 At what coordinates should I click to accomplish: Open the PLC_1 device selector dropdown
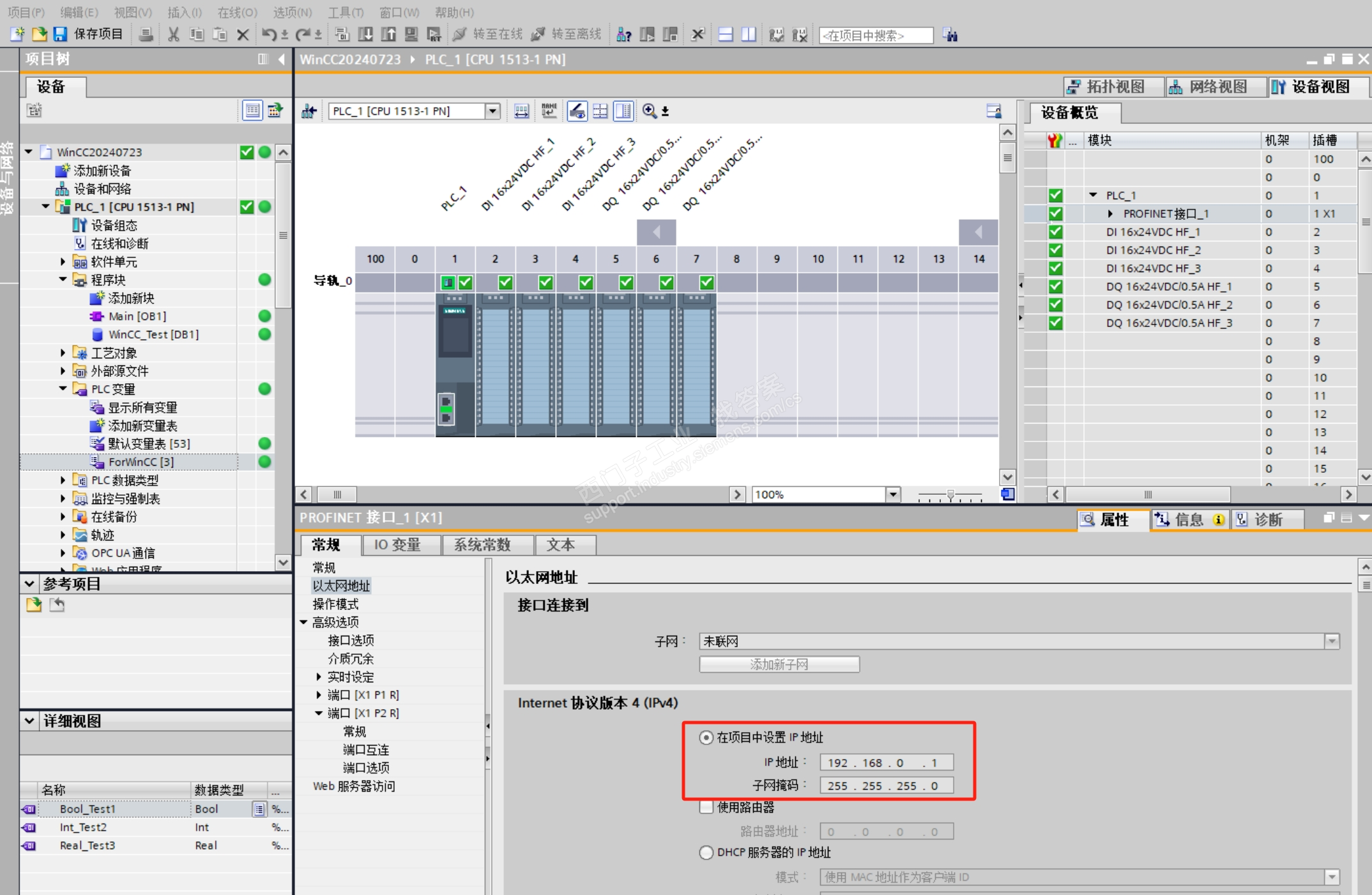[x=492, y=111]
